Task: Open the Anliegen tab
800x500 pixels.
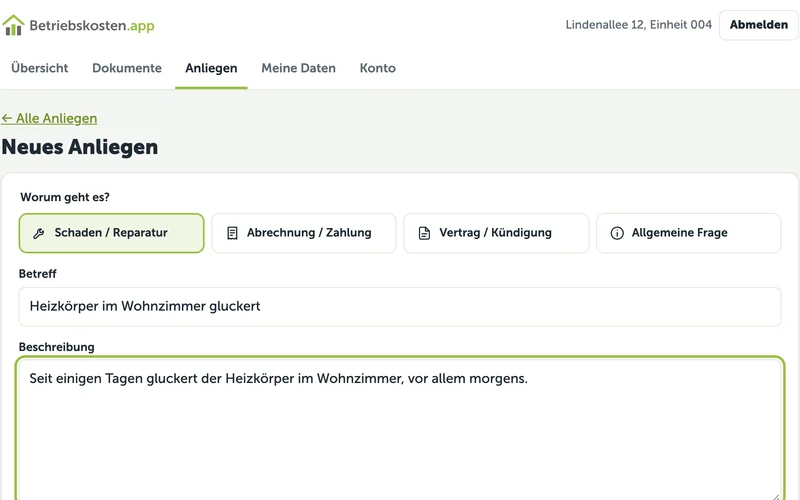Action: click(x=211, y=68)
